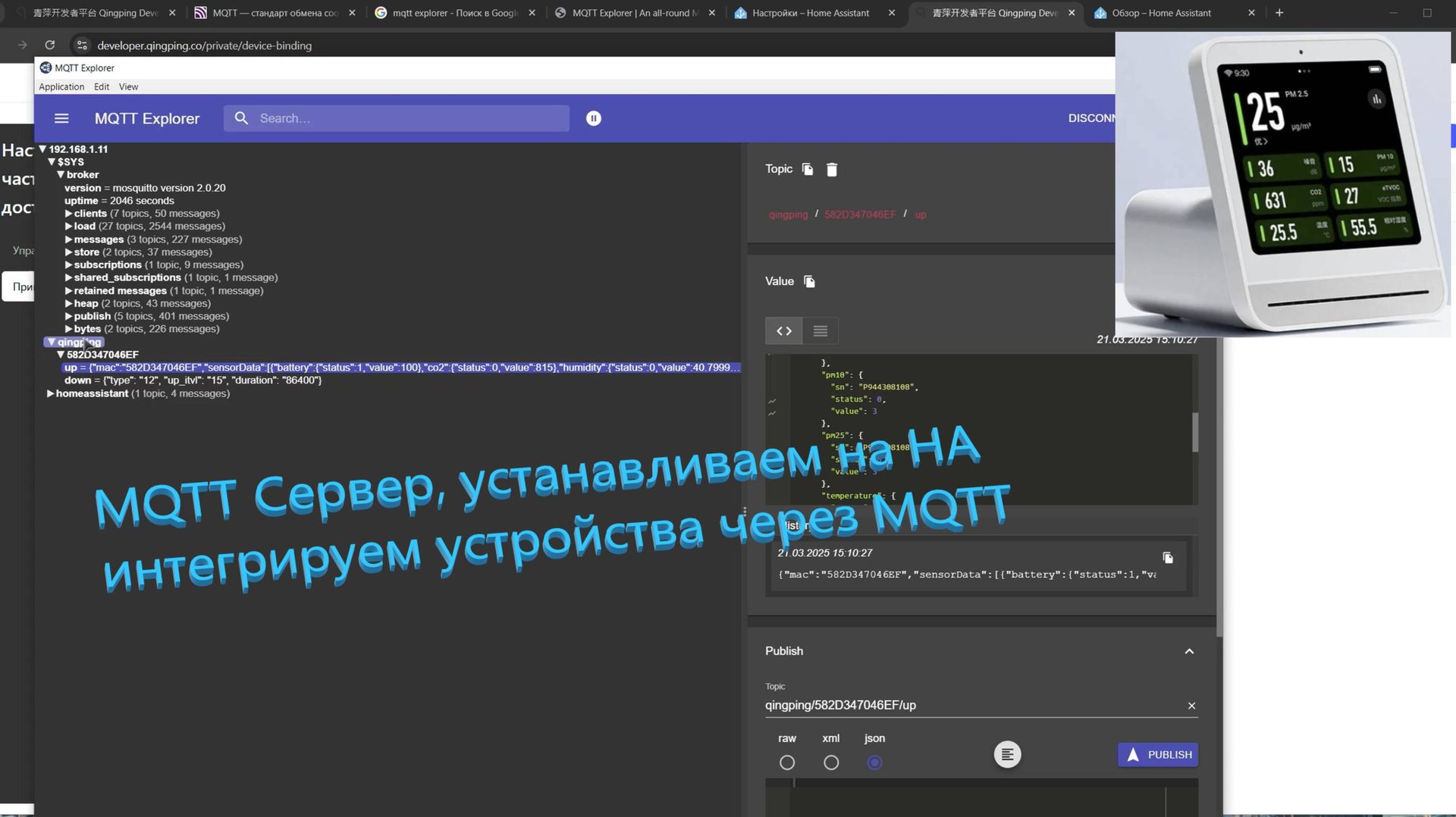Open the multiline message editor in Publish
1456x817 pixels.
(1007, 754)
